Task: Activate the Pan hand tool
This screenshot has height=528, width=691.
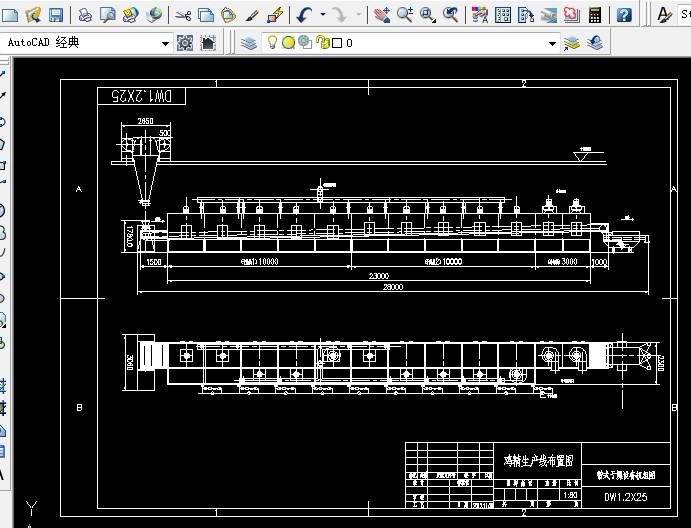Action: point(382,15)
